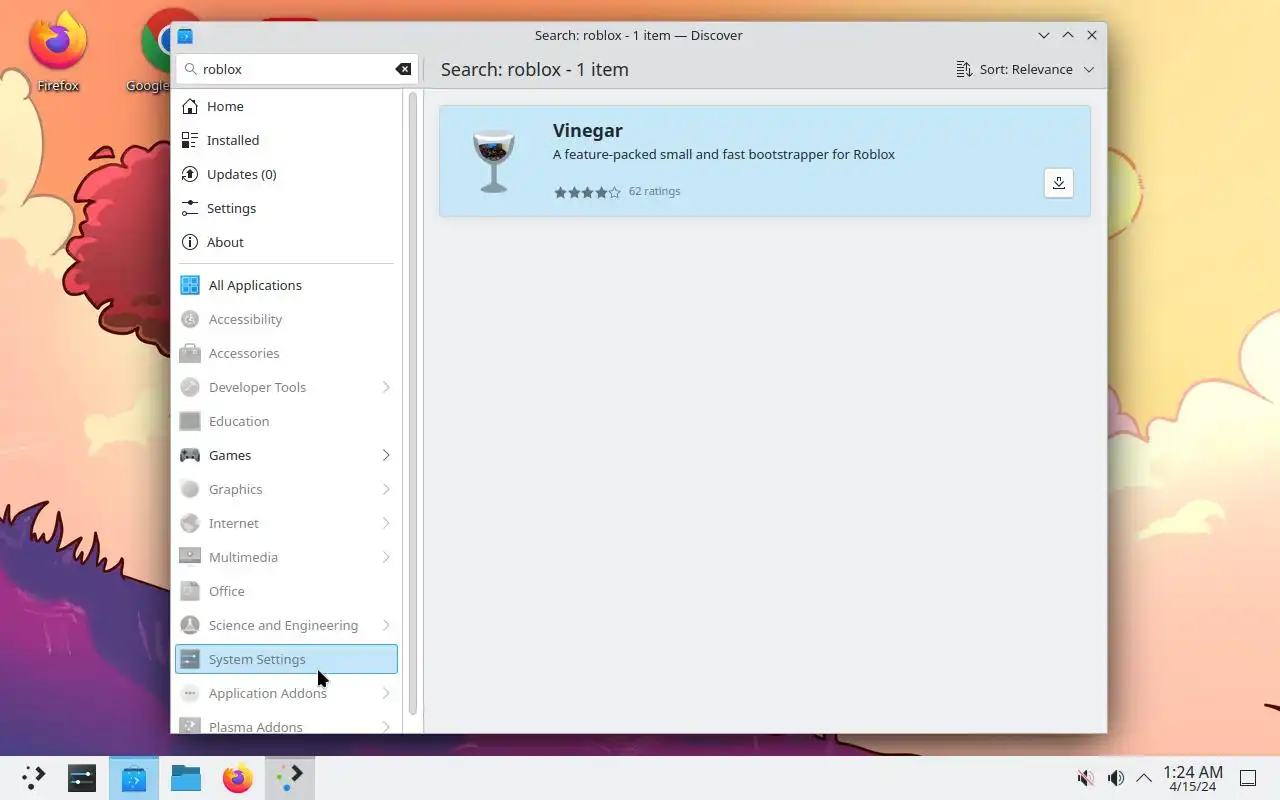Click the Discover window title bar icon
1280x800 pixels.
tap(185, 35)
